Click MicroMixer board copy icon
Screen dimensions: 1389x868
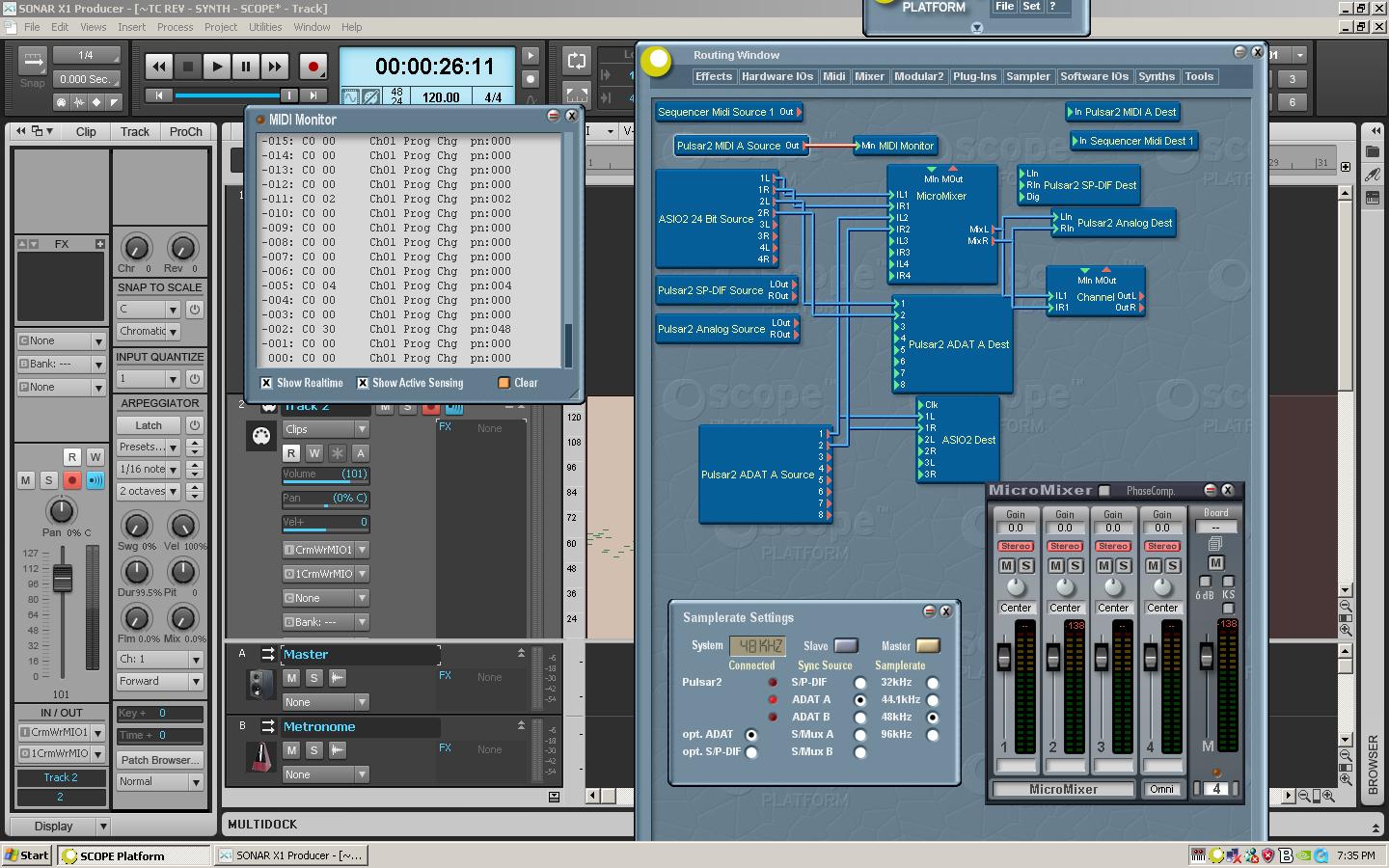pos(1215,544)
